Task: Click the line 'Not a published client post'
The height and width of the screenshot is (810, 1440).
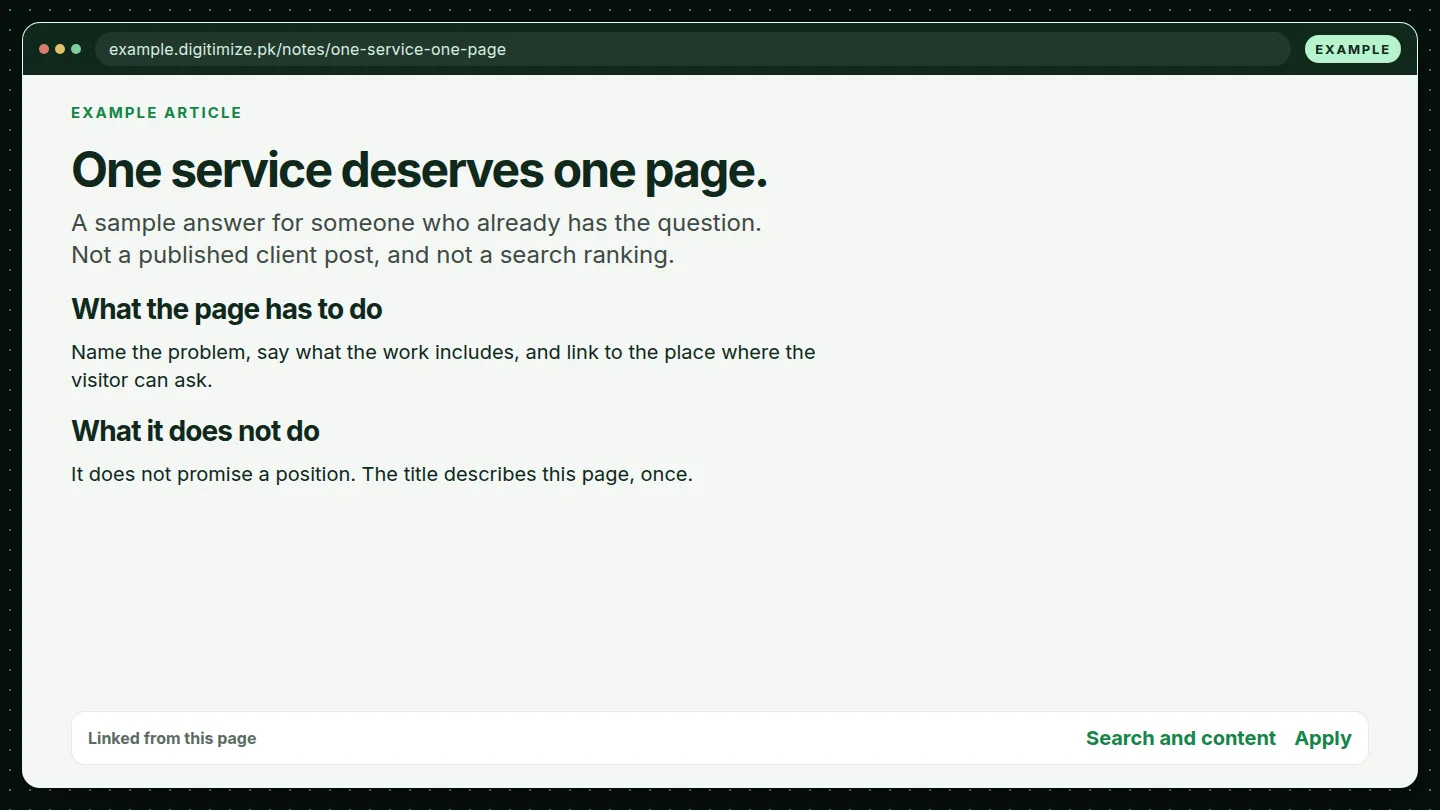Action: click(x=373, y=255)
